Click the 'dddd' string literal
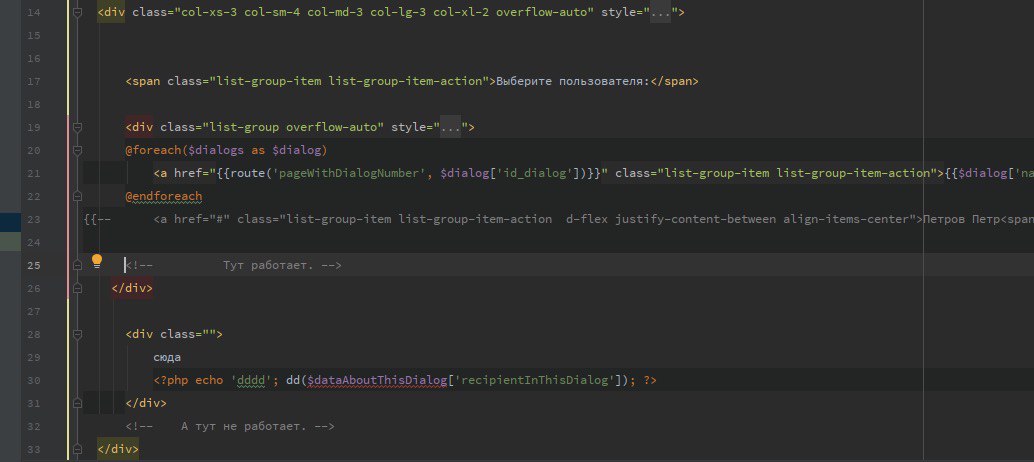 251,380
